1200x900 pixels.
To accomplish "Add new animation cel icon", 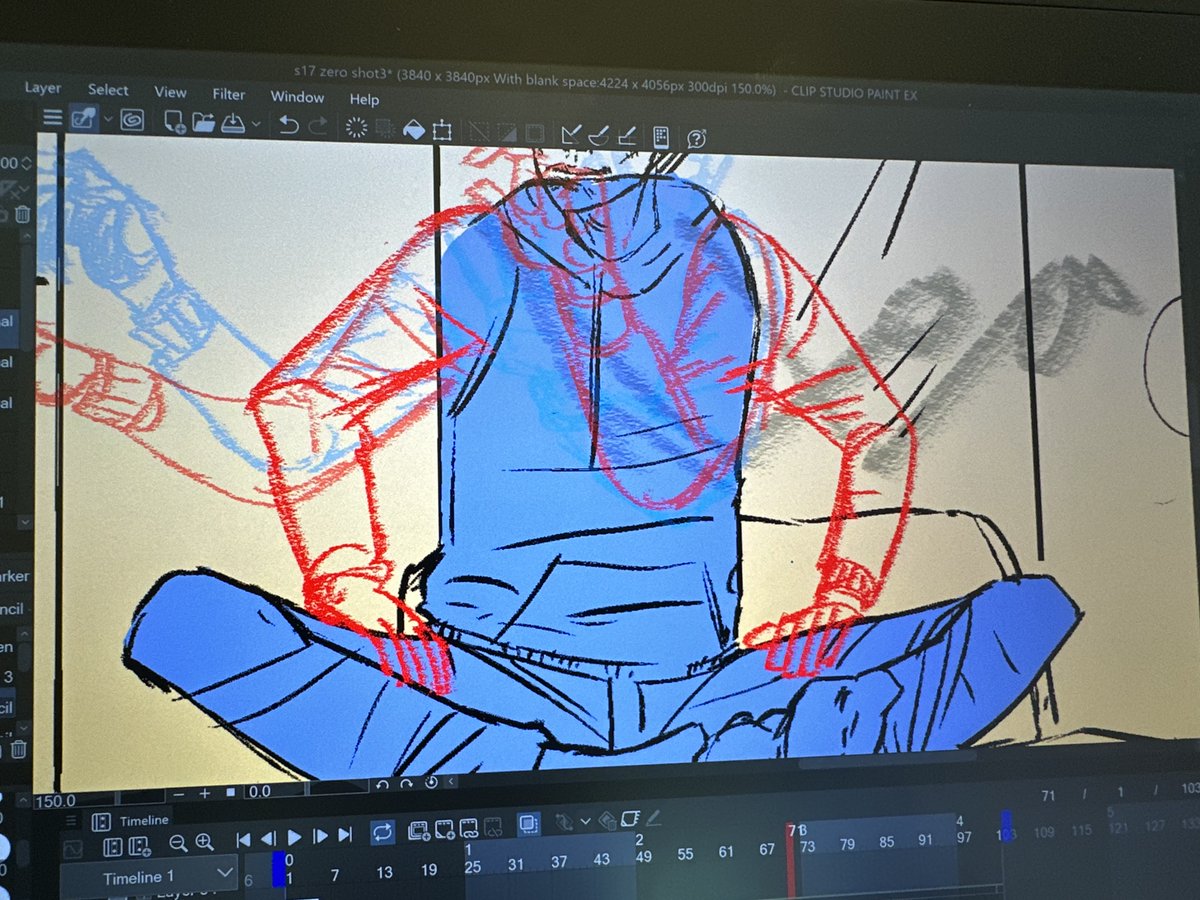I will click(x=444, y=830).
